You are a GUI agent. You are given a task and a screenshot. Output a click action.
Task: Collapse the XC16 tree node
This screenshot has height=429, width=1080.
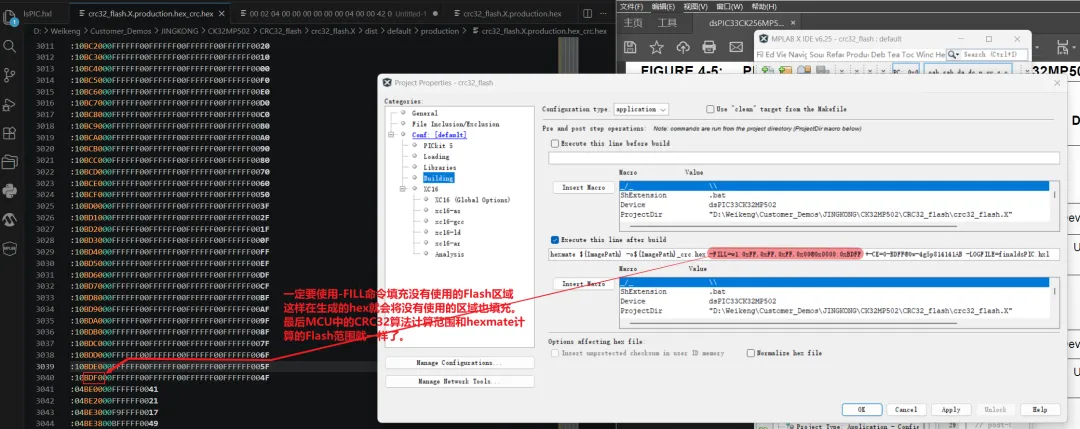pos(404,189)
